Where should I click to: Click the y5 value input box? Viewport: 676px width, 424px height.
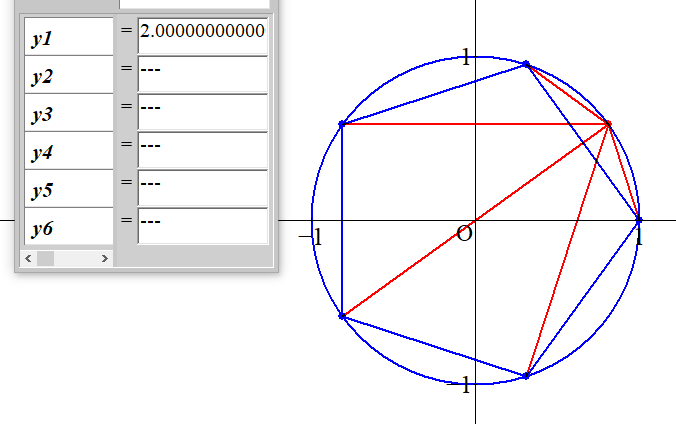click(x=203, y=188)
